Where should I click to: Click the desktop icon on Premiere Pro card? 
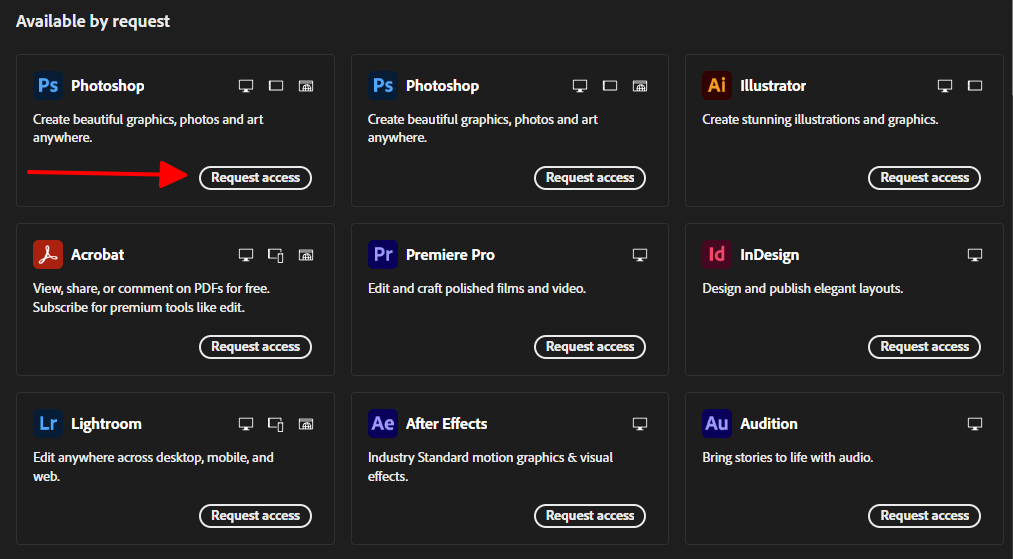[x=640, y=255]
